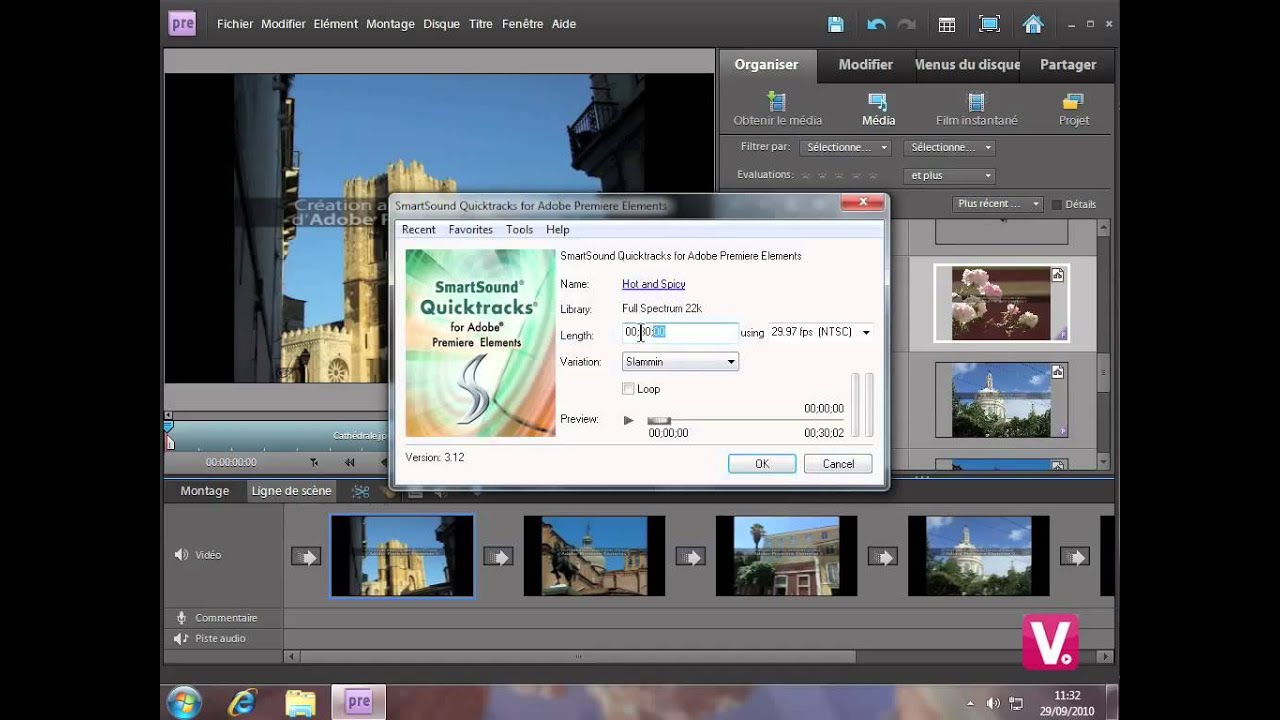Open Tools menu in Quicktracks dialog
The width and height of the screenshot is (1280, 720).
coord(519,230)
